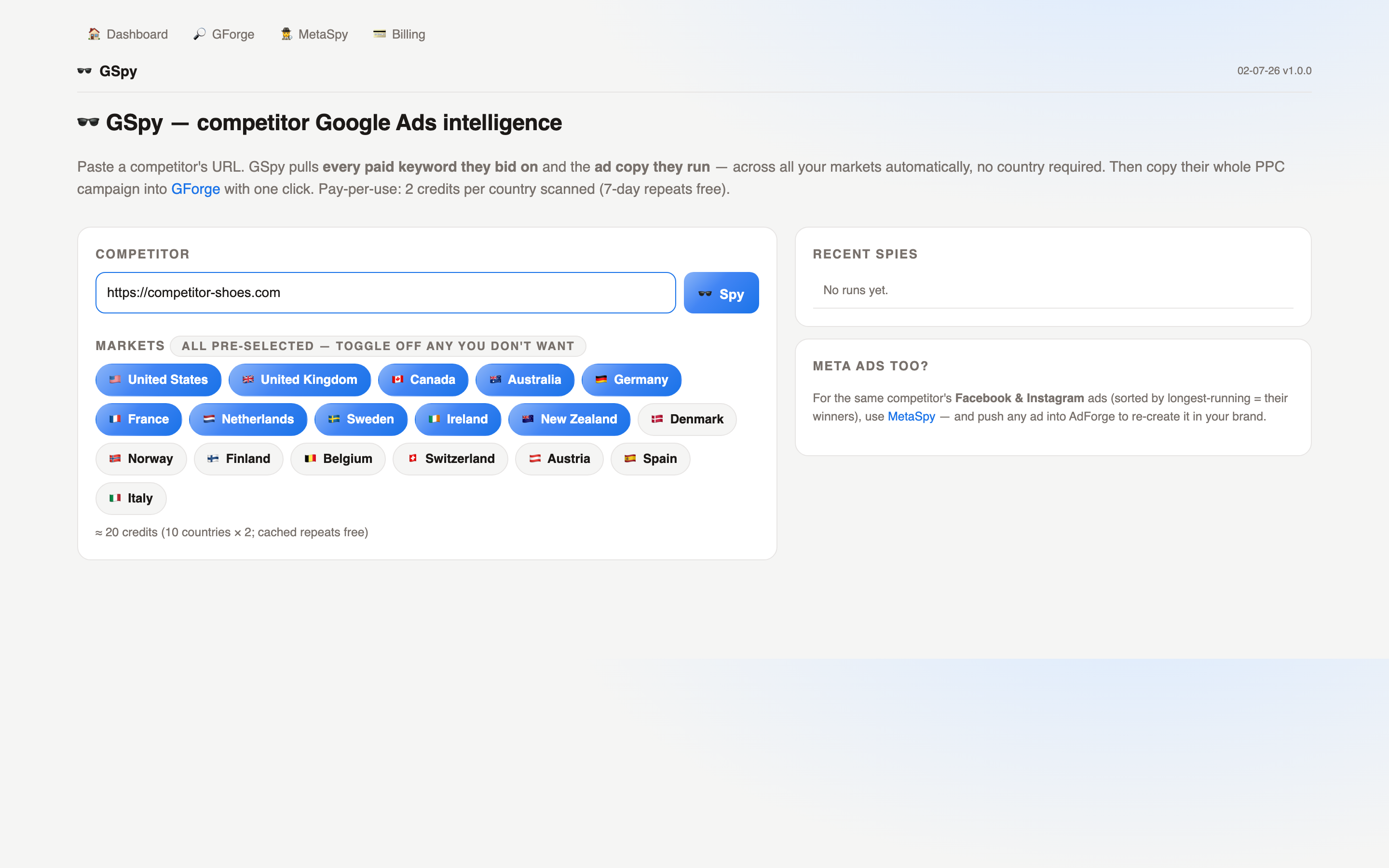Deselect the Australia market chip

tap(525, 380)
